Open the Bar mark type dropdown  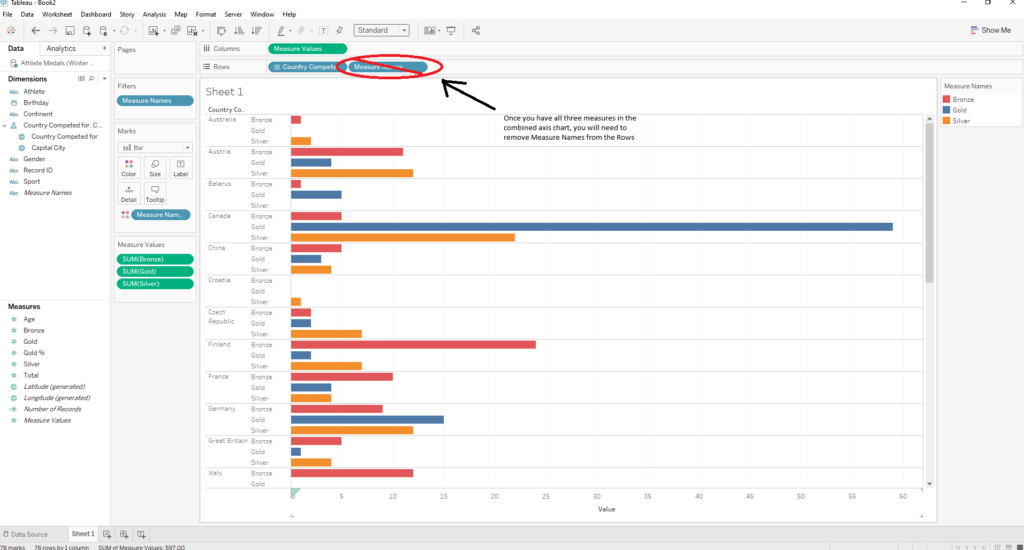[153, 147]
